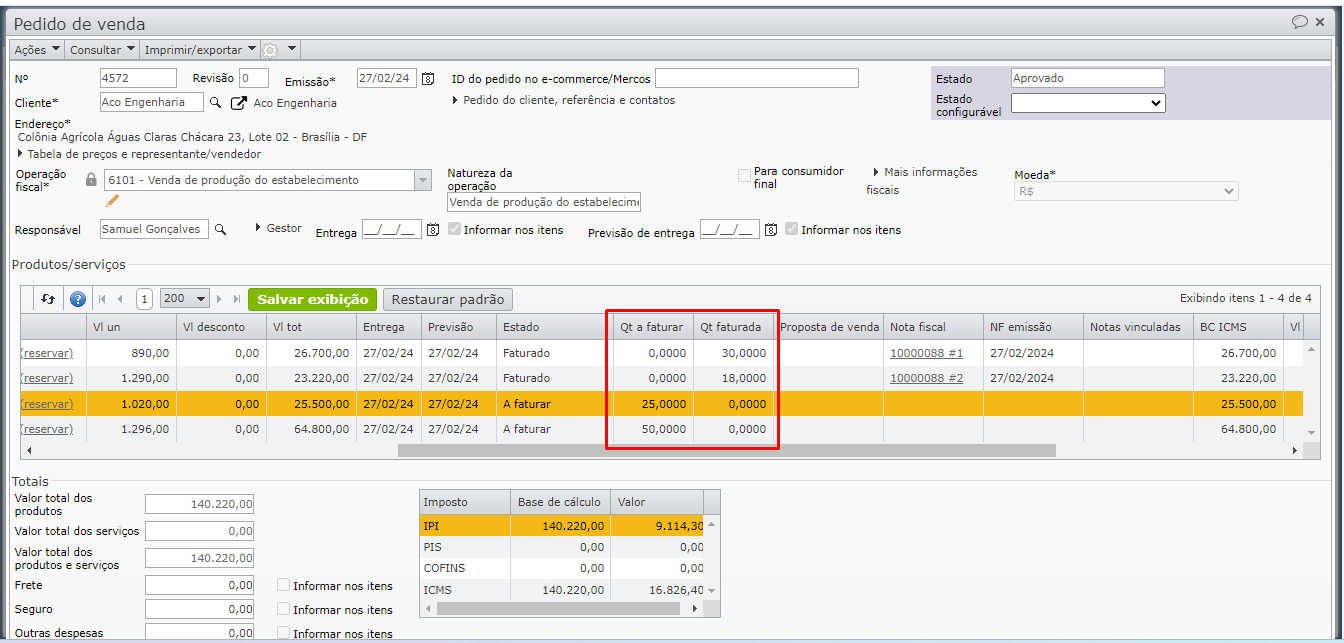Click the grid's horizontal scrollbar thumb
Screen dimensions: 1344x643
(x=726, y=451)
